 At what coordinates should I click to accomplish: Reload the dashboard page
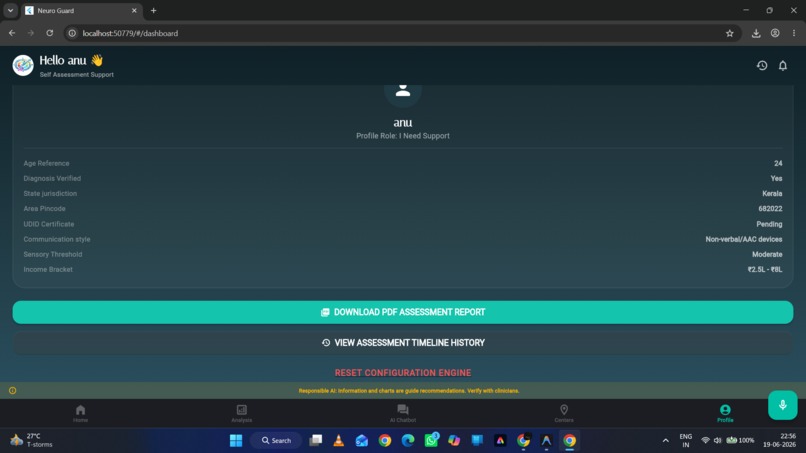coord(50,33)
